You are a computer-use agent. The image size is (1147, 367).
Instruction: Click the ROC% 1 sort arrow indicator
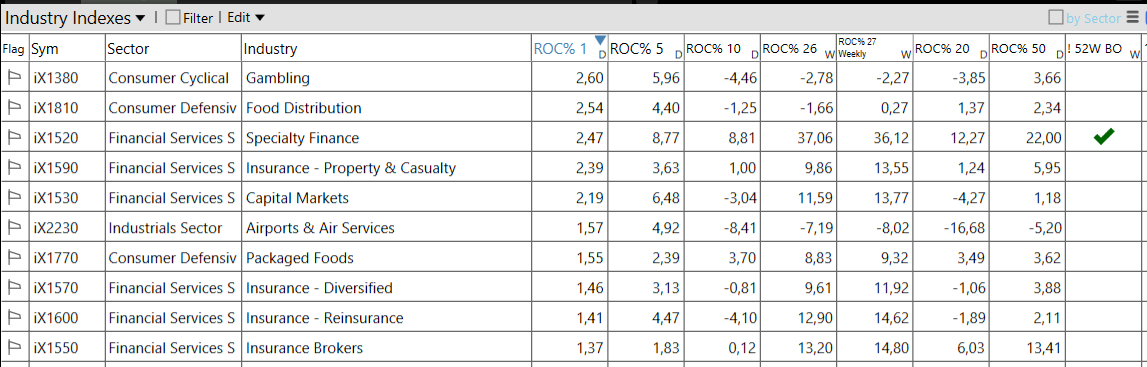click(x=601, y=40)
